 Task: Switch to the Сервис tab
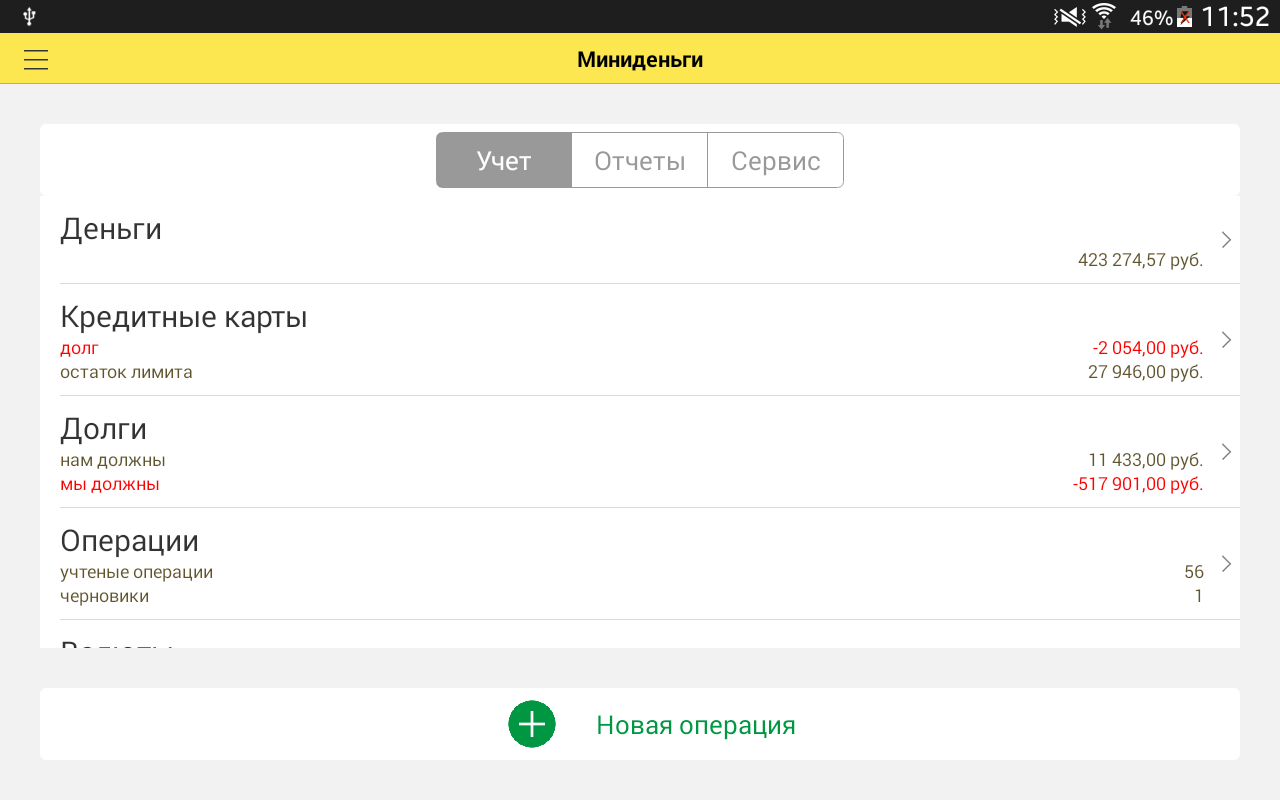tap(776, 160)
